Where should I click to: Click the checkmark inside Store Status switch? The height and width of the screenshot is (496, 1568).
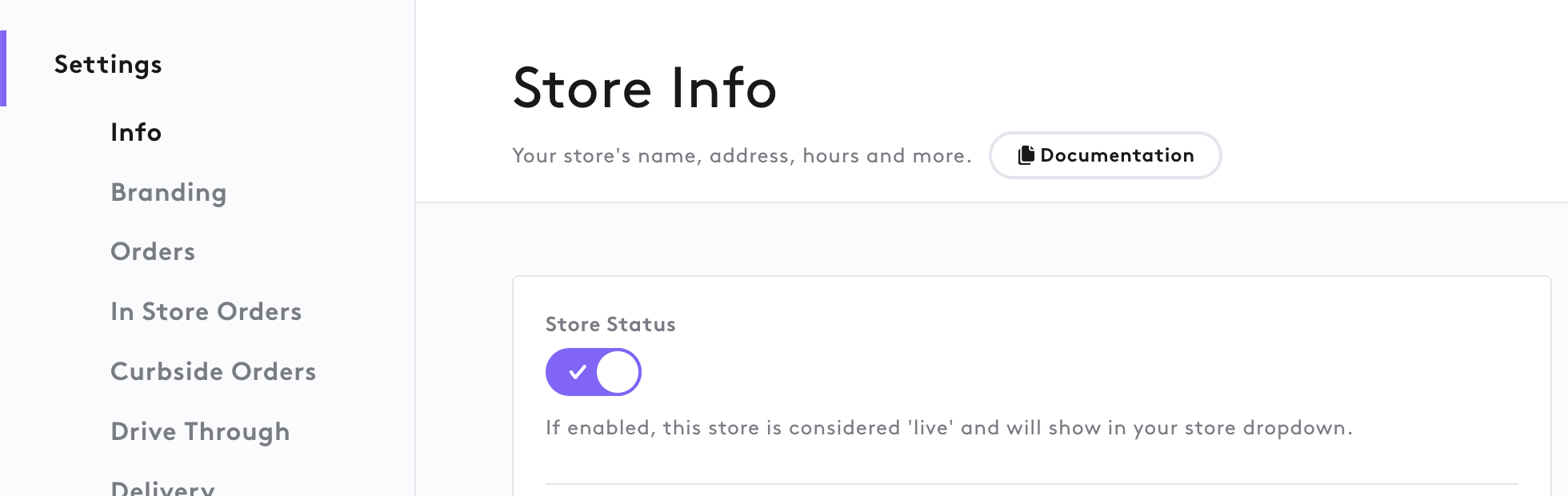tap(578, 372)
